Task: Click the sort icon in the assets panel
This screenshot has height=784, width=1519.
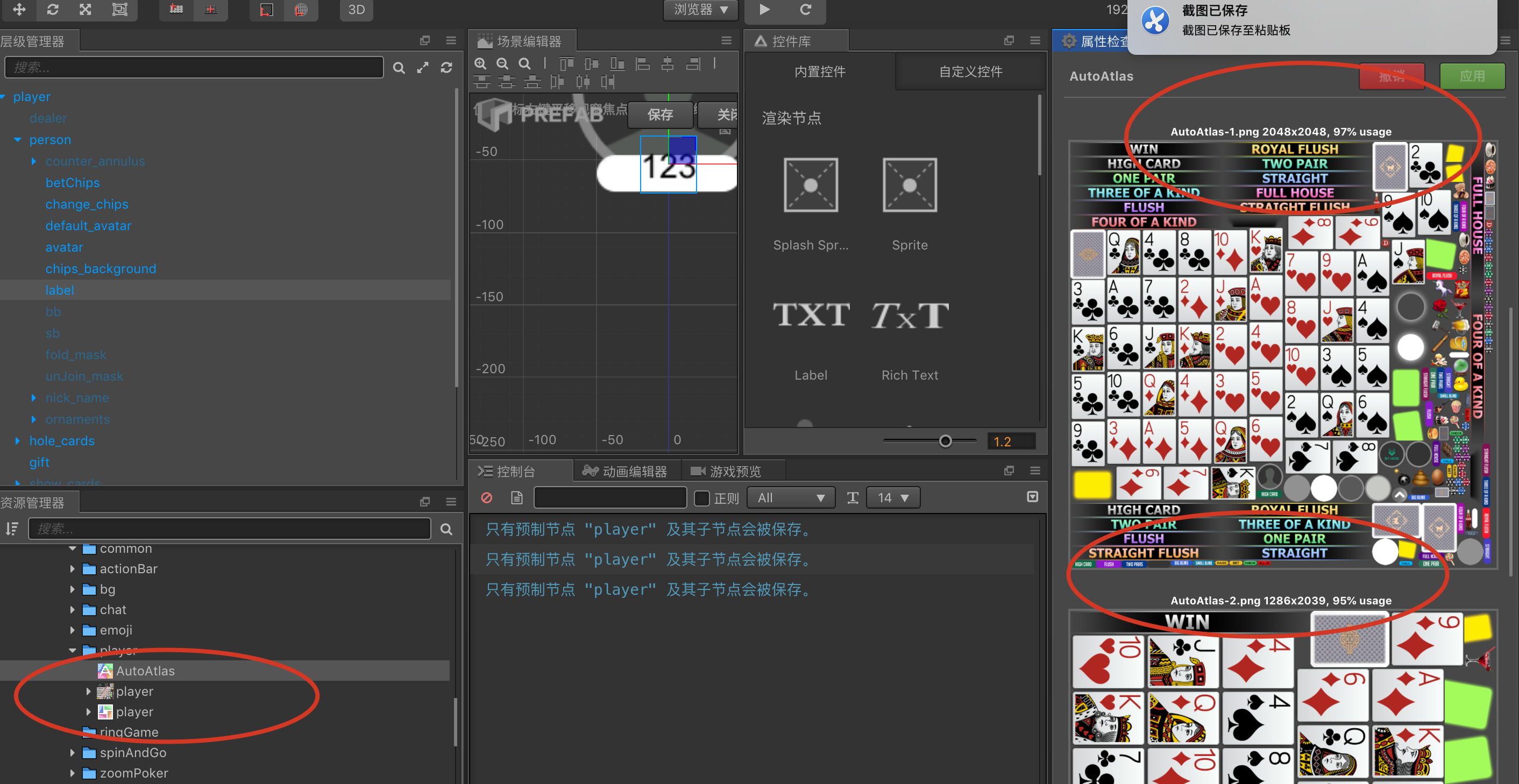Action: point(12,529)
